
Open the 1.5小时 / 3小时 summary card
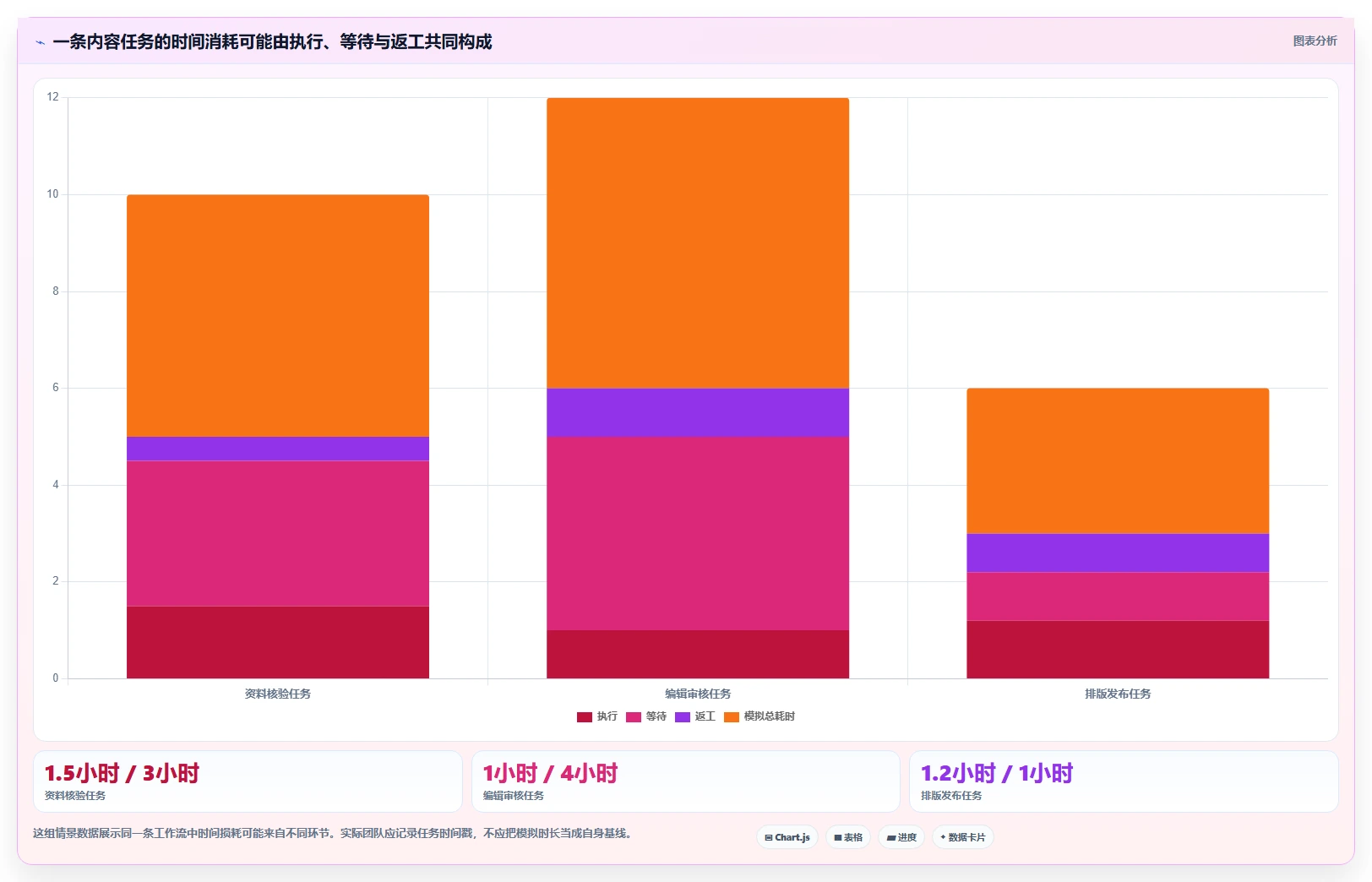pyautogui.click(x=248, y=781)
